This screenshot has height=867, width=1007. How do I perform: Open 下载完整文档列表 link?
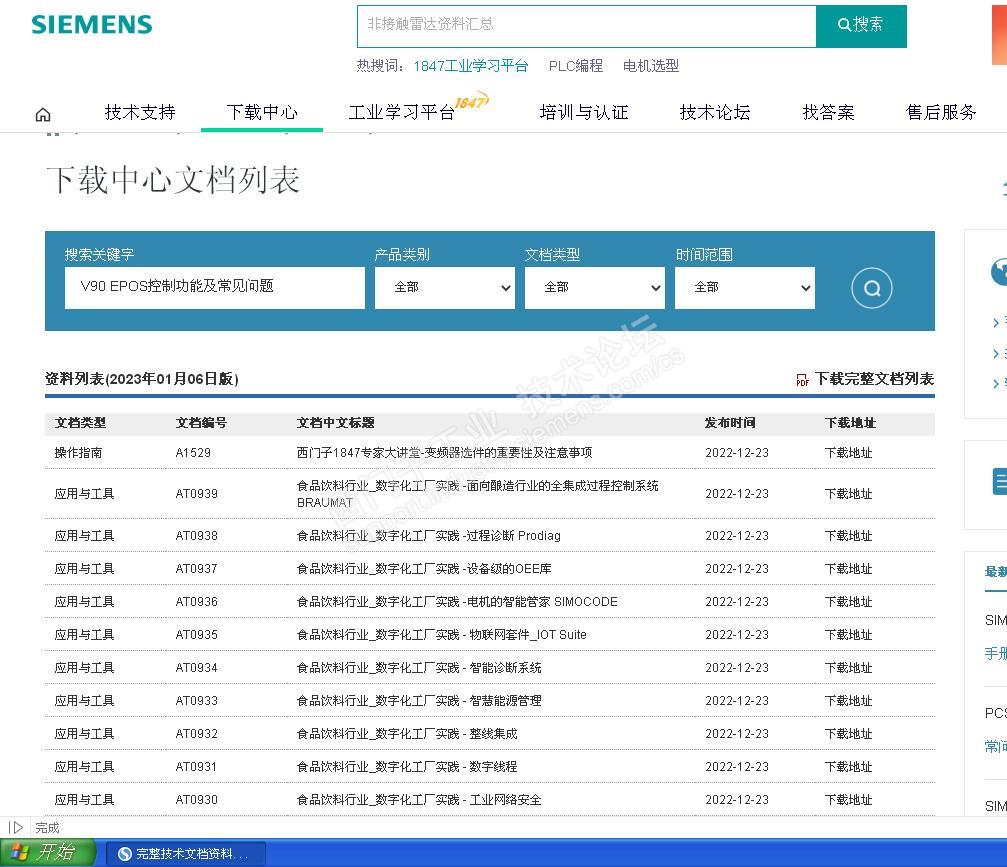click(874, 379)
